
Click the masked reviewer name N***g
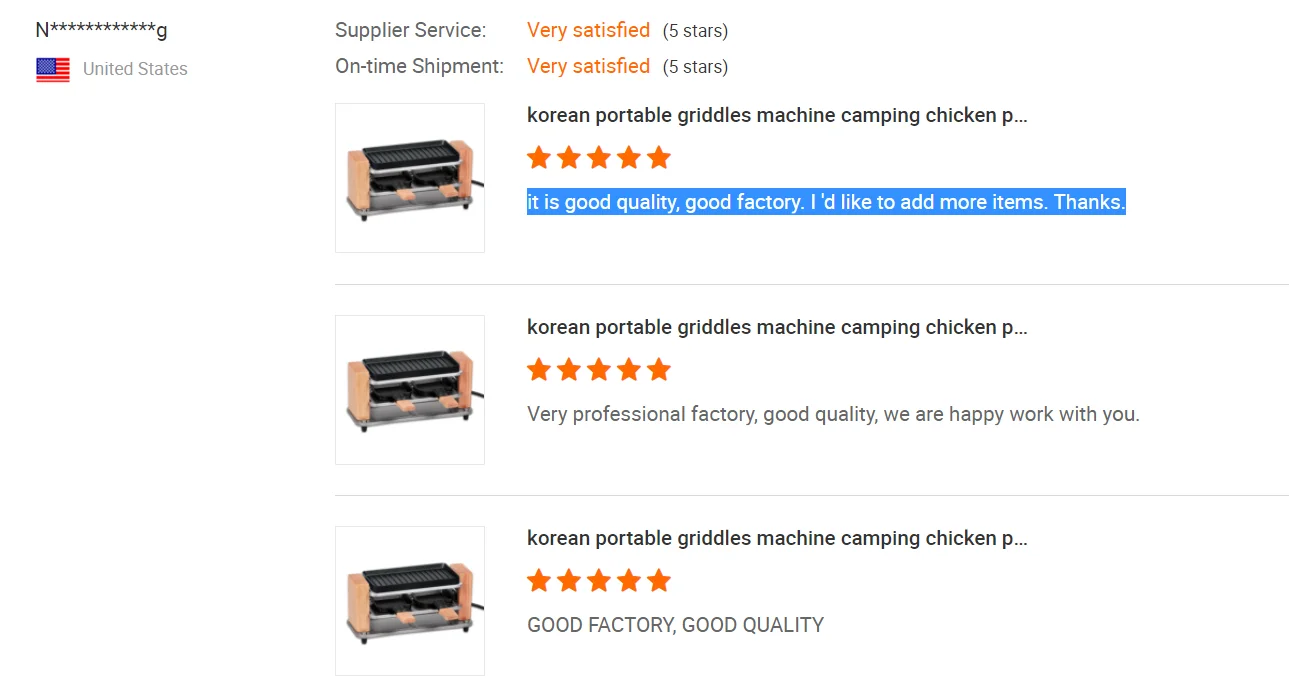pos(101,30)
